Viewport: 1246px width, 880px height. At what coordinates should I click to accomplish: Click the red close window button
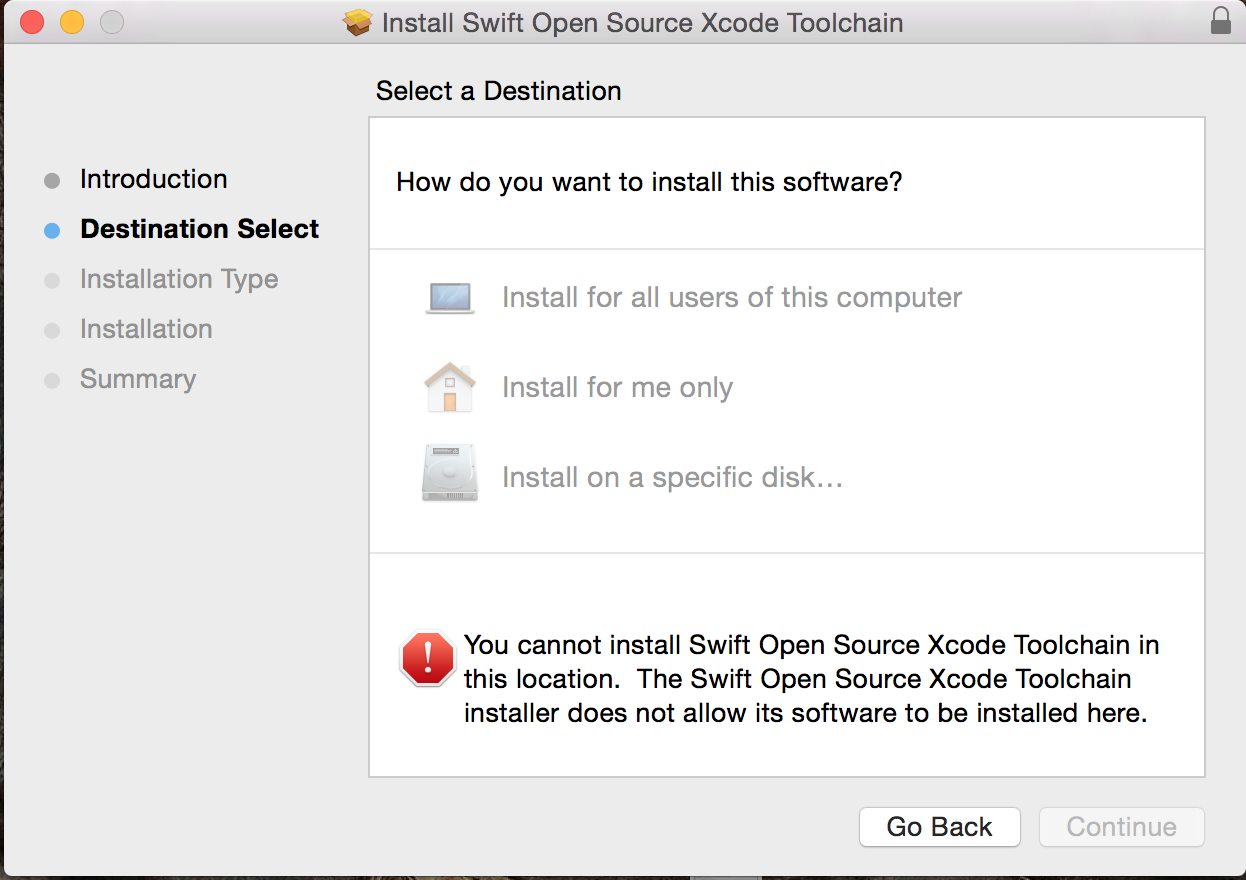tap(32, 22)
